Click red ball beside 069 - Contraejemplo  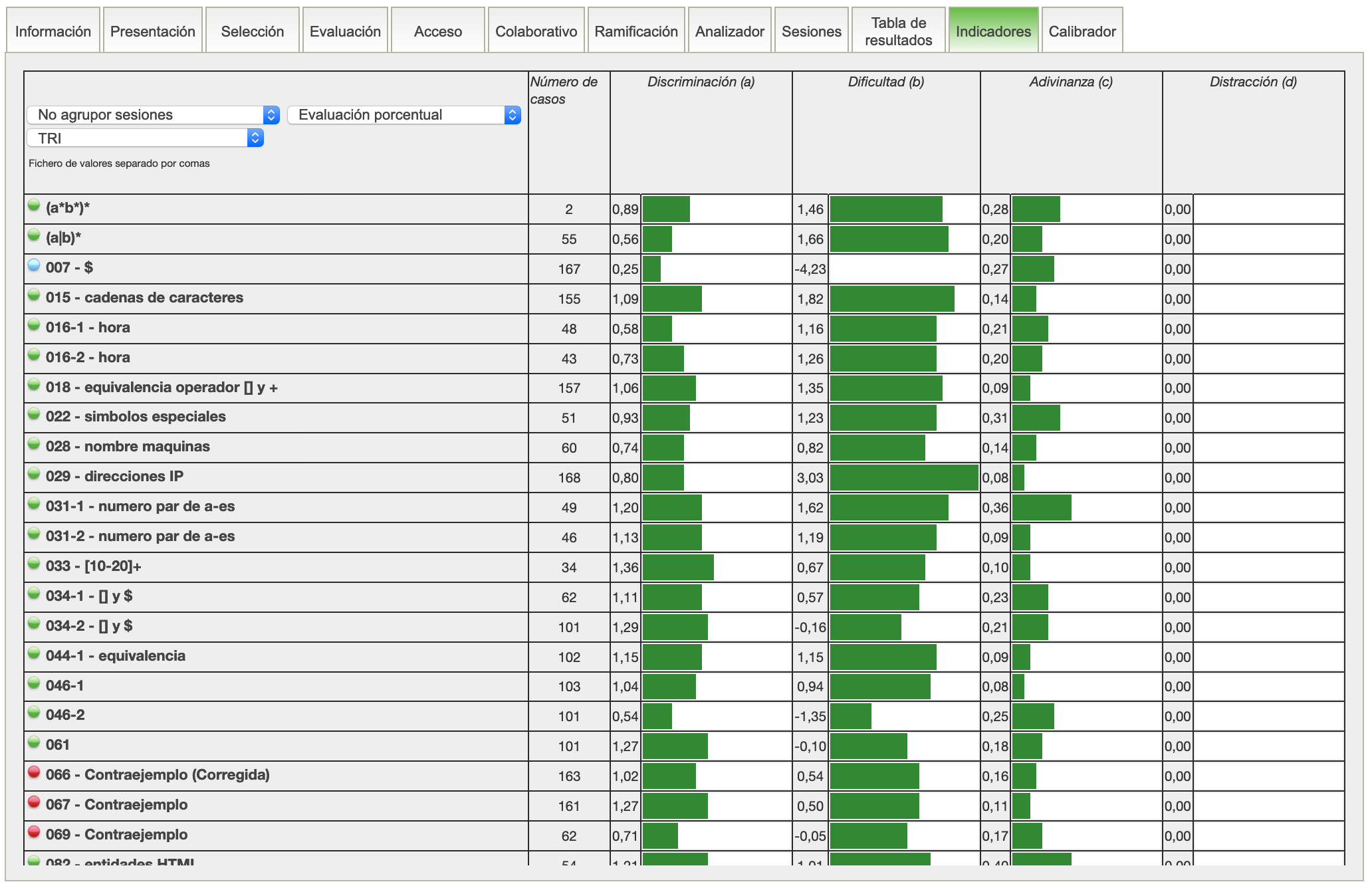coord(34,832)
